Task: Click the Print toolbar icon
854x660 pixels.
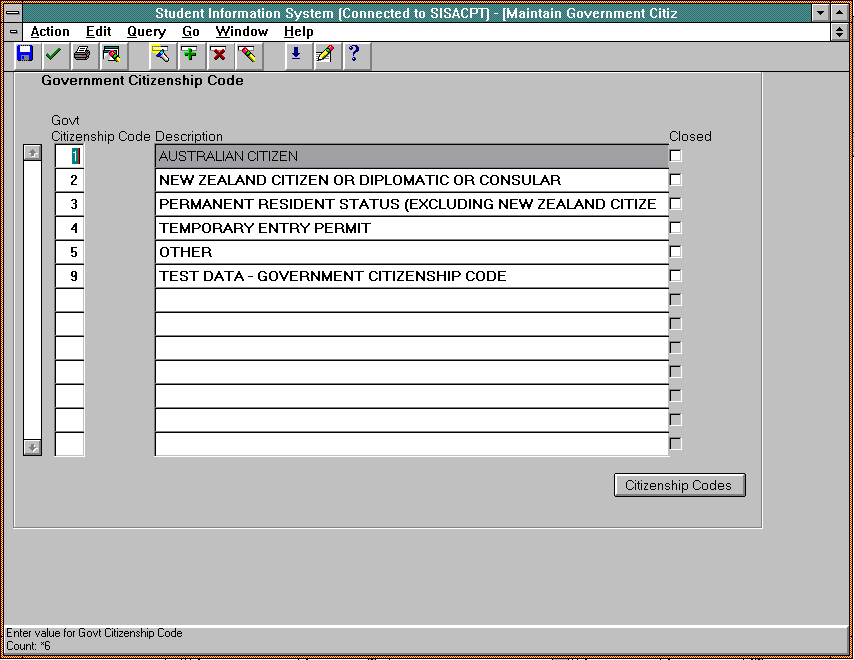Action: point(82,54)
